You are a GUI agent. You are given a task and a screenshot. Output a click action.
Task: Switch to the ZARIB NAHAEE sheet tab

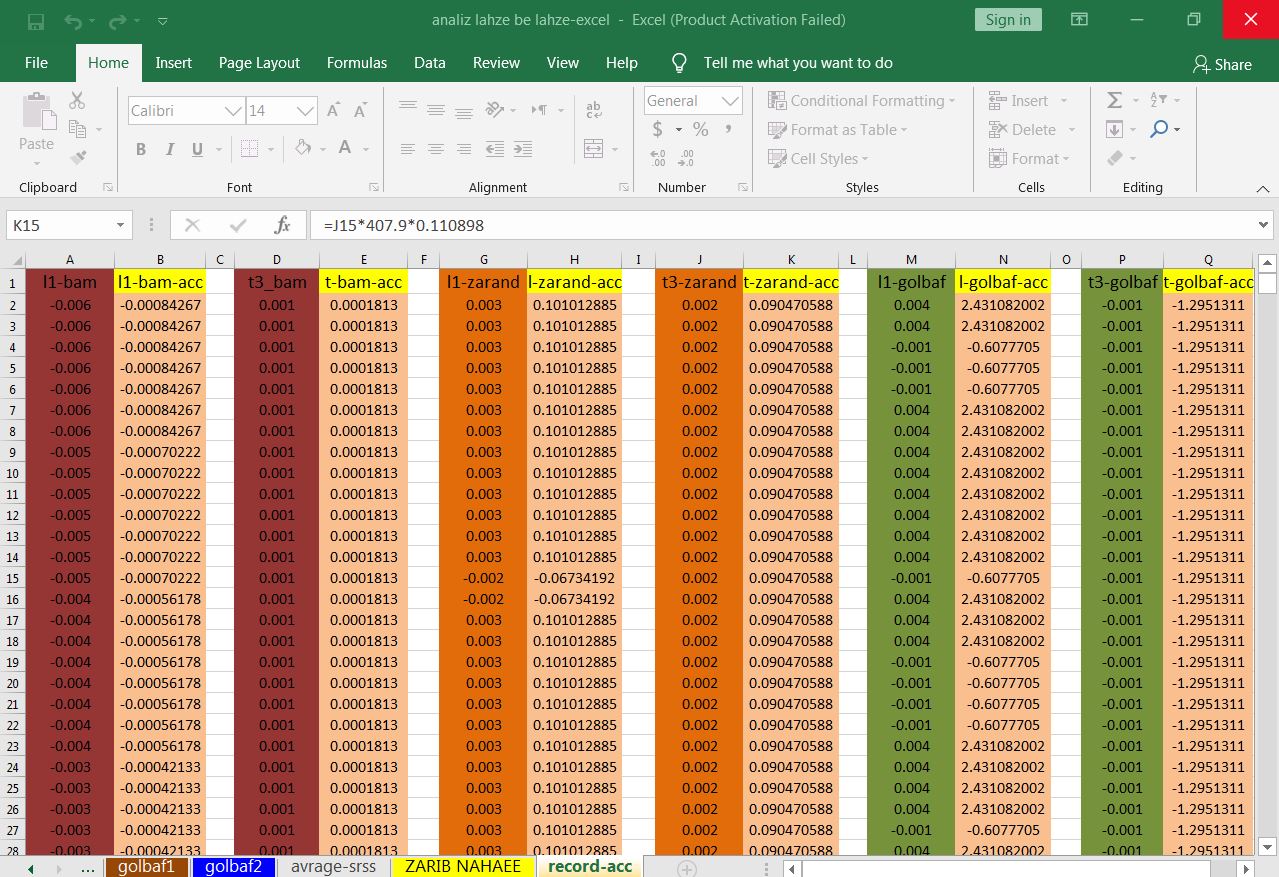tap(463, 866)
